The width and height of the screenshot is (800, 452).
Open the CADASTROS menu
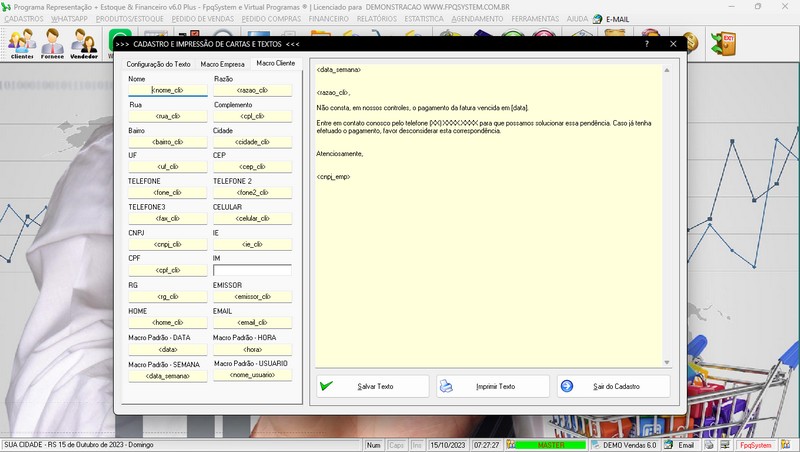(x=24, y=19)
